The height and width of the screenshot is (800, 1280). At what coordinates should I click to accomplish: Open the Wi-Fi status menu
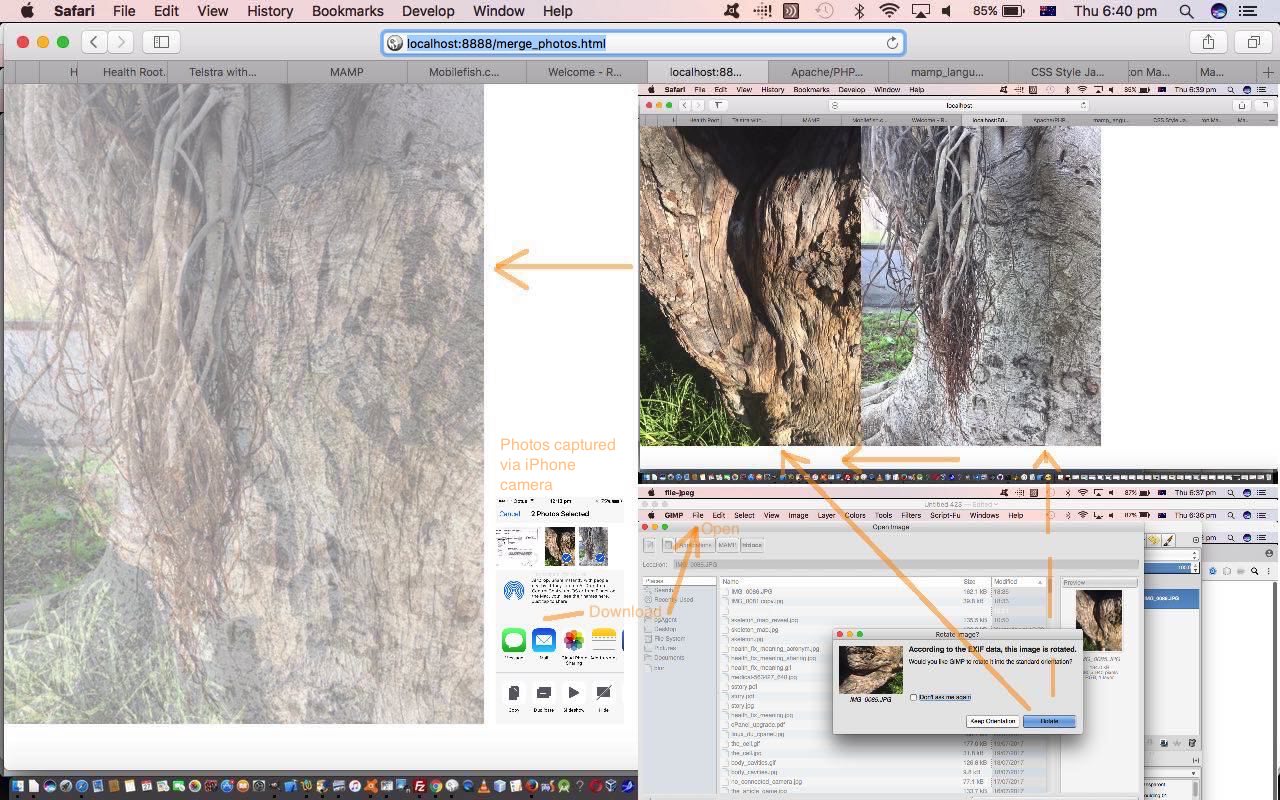point(889,11)
